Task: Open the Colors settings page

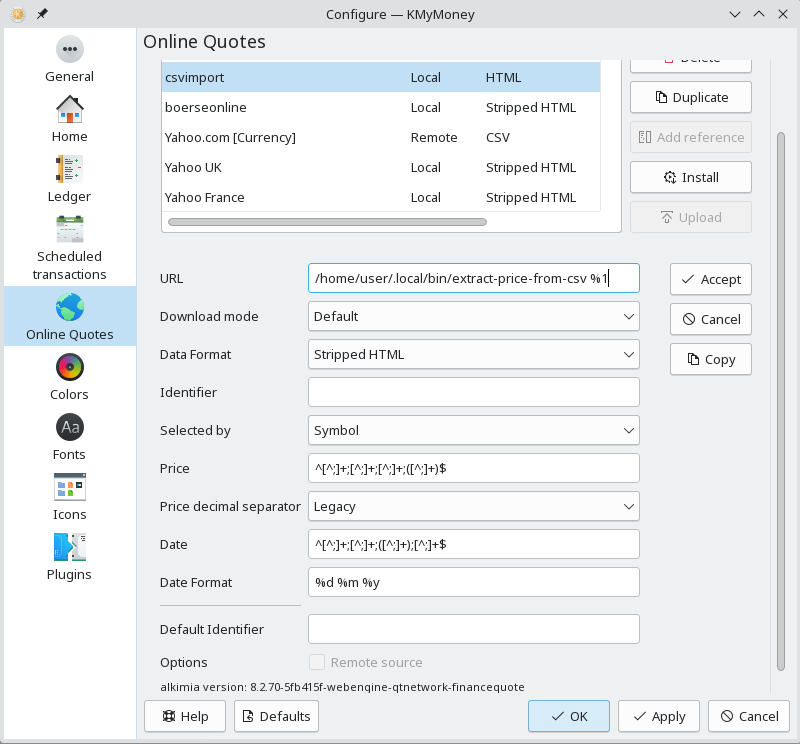Action: click(x=69, y=377)
